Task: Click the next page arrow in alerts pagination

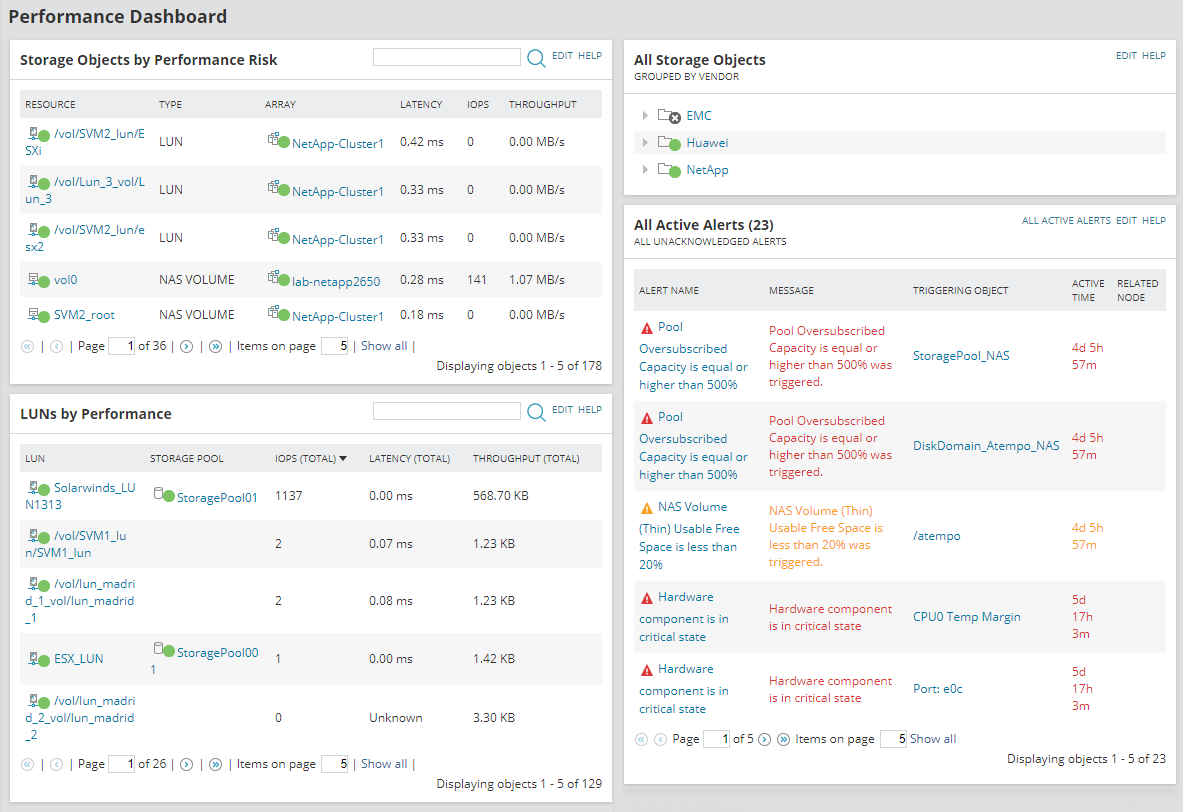Action: pos(764,739)
